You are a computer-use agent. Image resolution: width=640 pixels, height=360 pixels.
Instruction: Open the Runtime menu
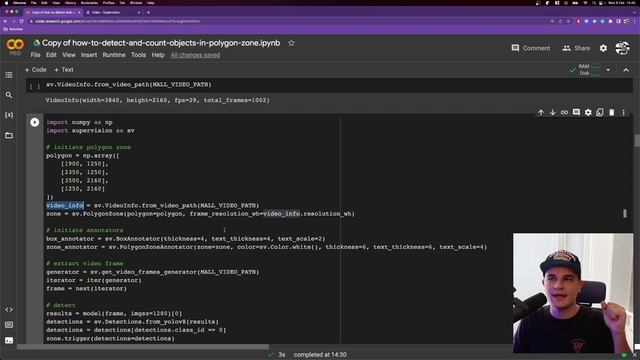[114, 55]
